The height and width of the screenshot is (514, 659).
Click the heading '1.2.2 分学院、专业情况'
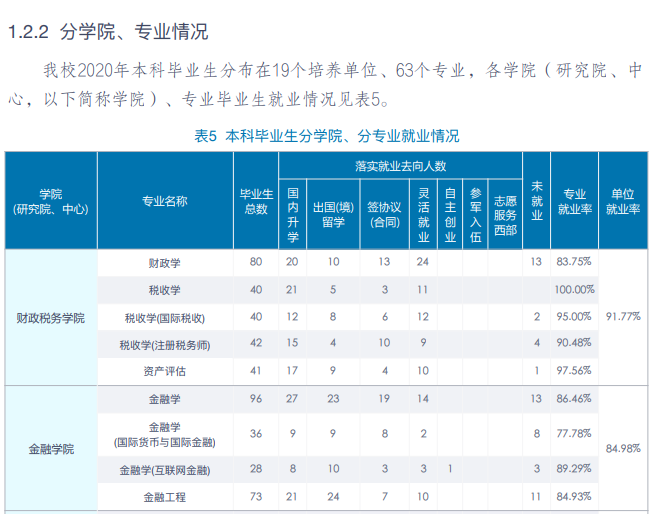(108, 32)
